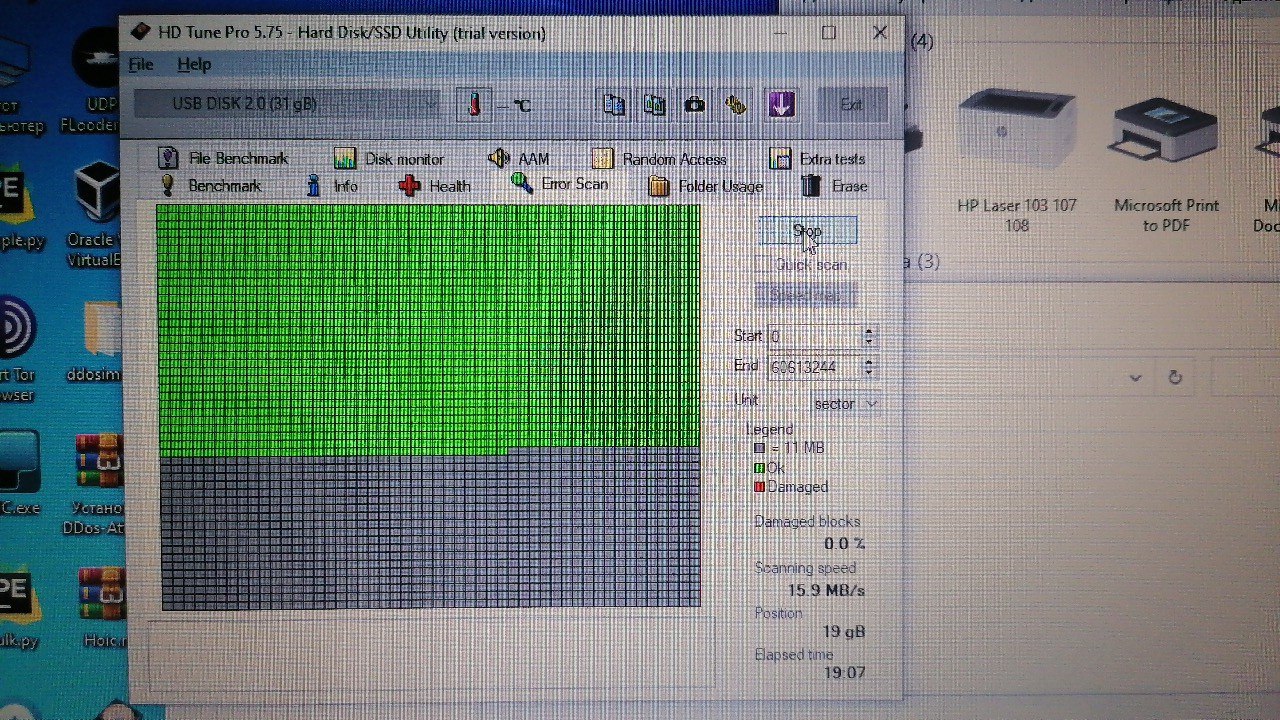This screenshot has width=1280, height=720.
Task: Switch to the Random Access tab
Action: (x=659, y=159)
